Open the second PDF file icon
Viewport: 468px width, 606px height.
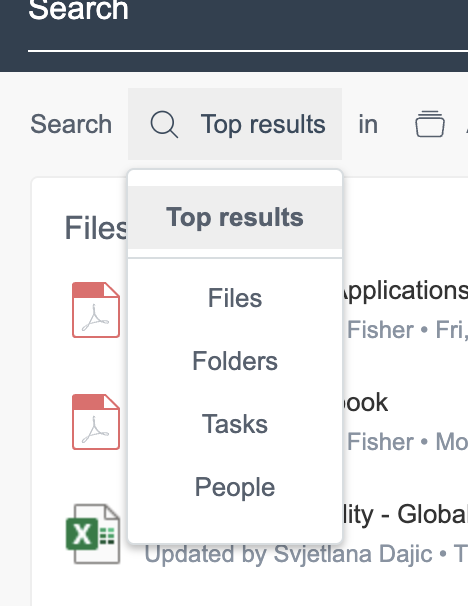pyautogui.click(x=96, y=422)
